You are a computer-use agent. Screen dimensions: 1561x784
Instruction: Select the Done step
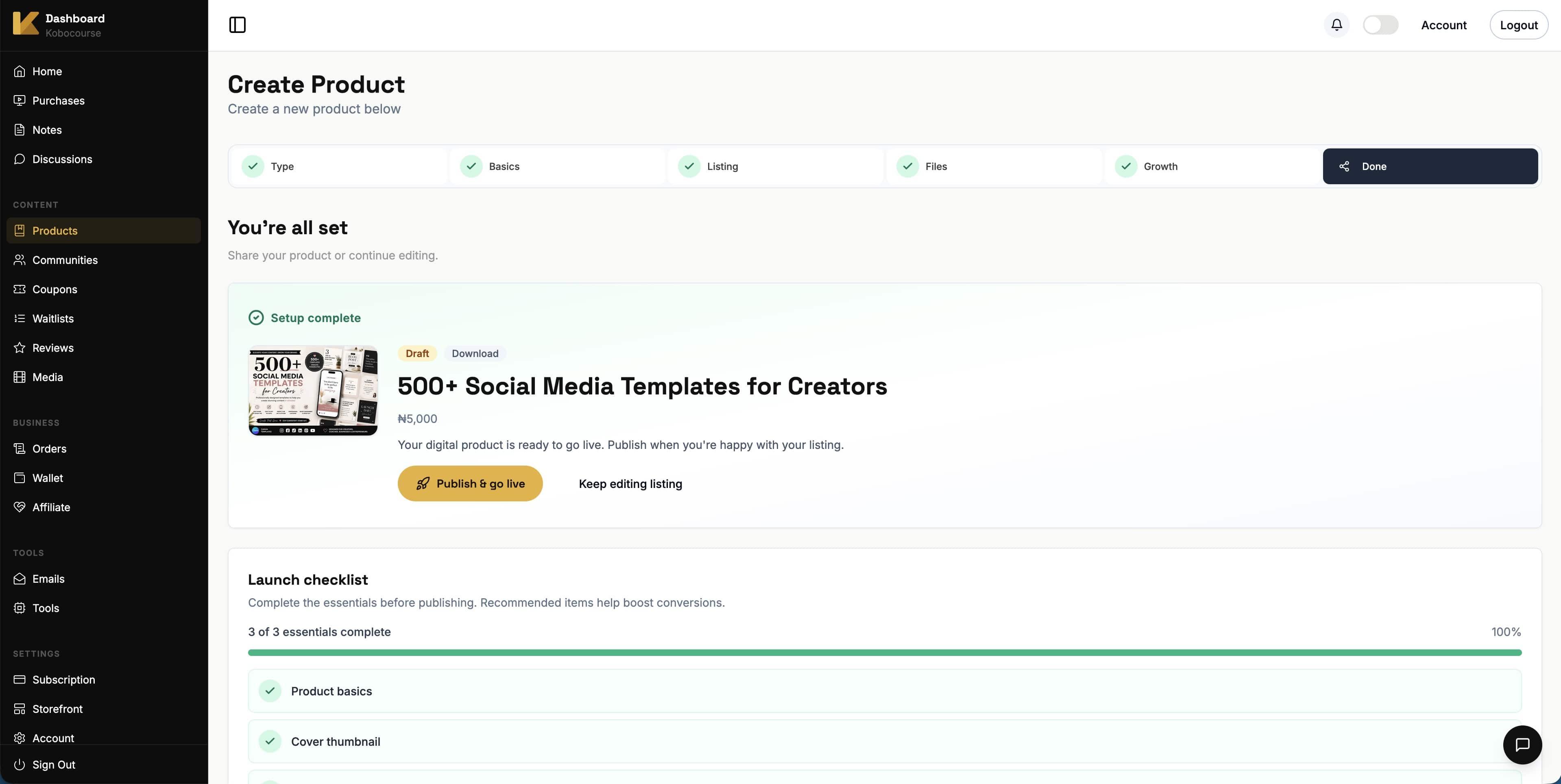1430,166
